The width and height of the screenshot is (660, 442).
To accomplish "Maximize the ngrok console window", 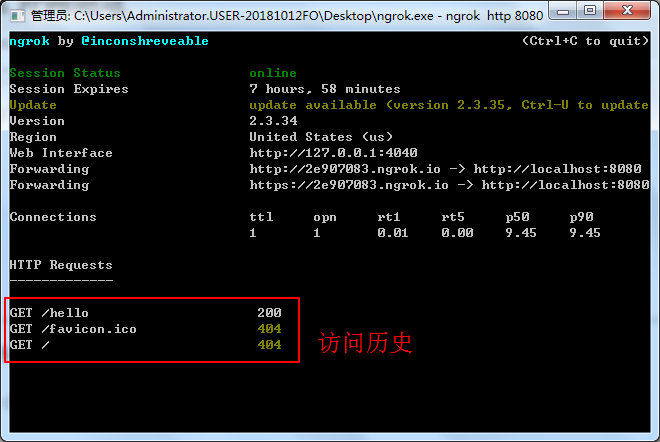I will click(x=590, y=11).
